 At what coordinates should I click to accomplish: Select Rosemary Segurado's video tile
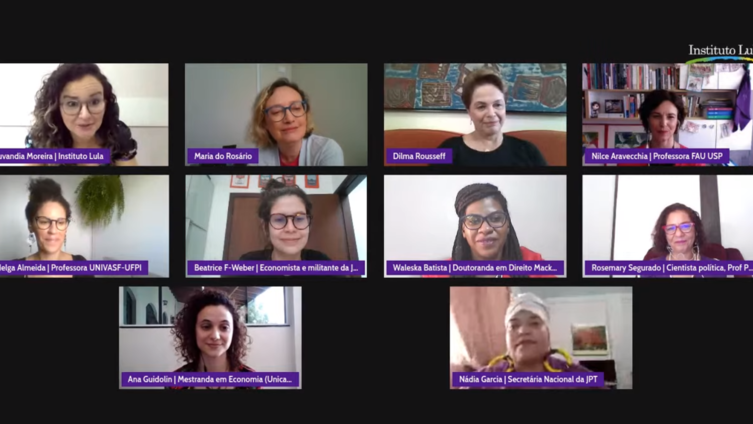point(668,226)
